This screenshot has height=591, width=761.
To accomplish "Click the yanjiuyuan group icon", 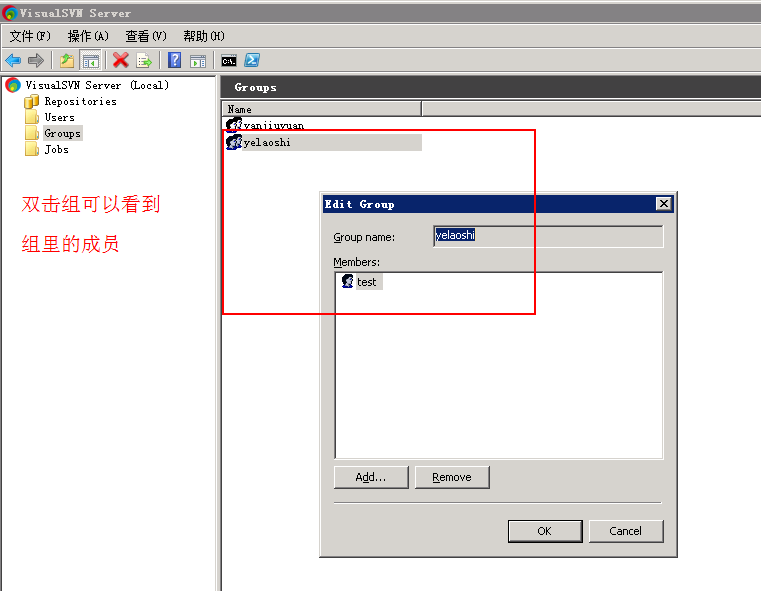I will pyautogui.click(x=234, y=124).
